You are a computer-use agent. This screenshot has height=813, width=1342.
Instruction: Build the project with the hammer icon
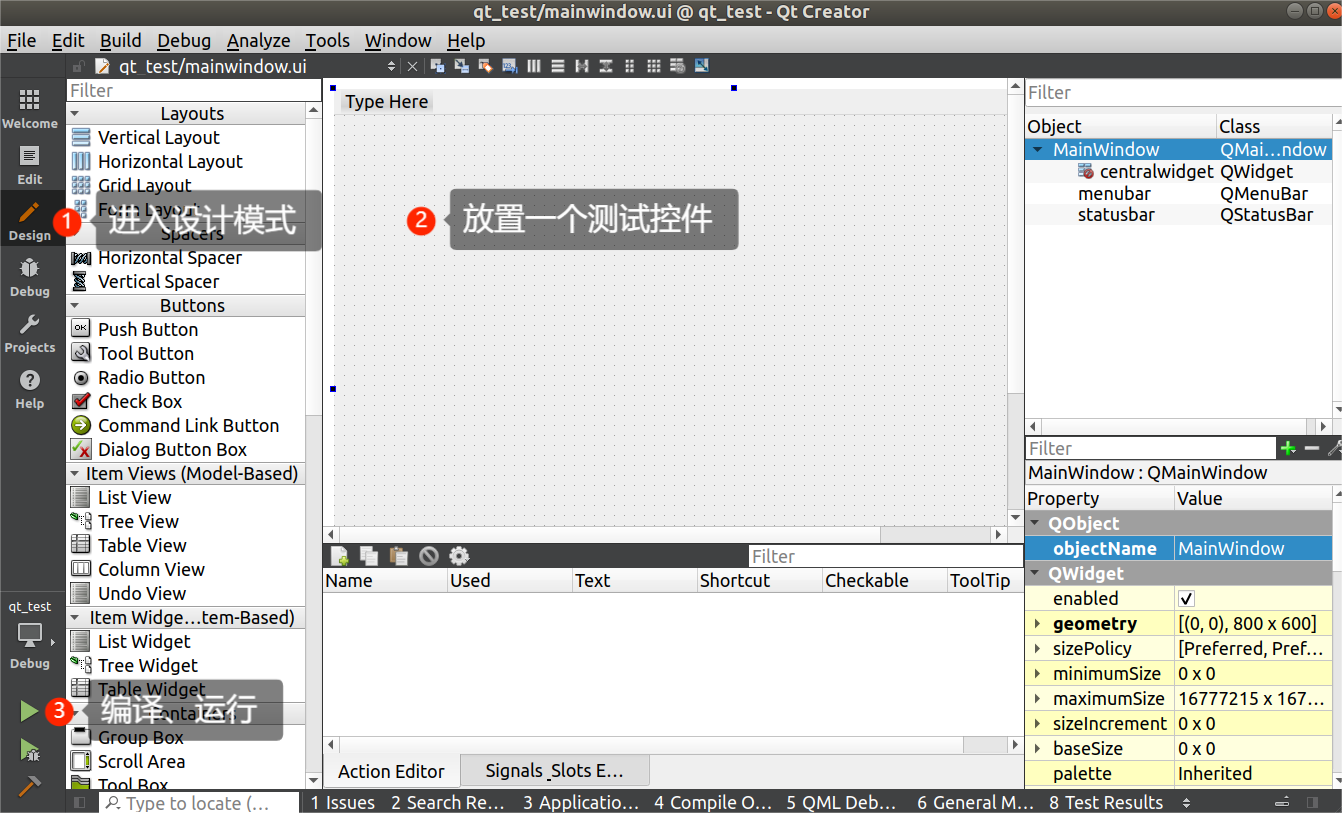coord(29,786)
